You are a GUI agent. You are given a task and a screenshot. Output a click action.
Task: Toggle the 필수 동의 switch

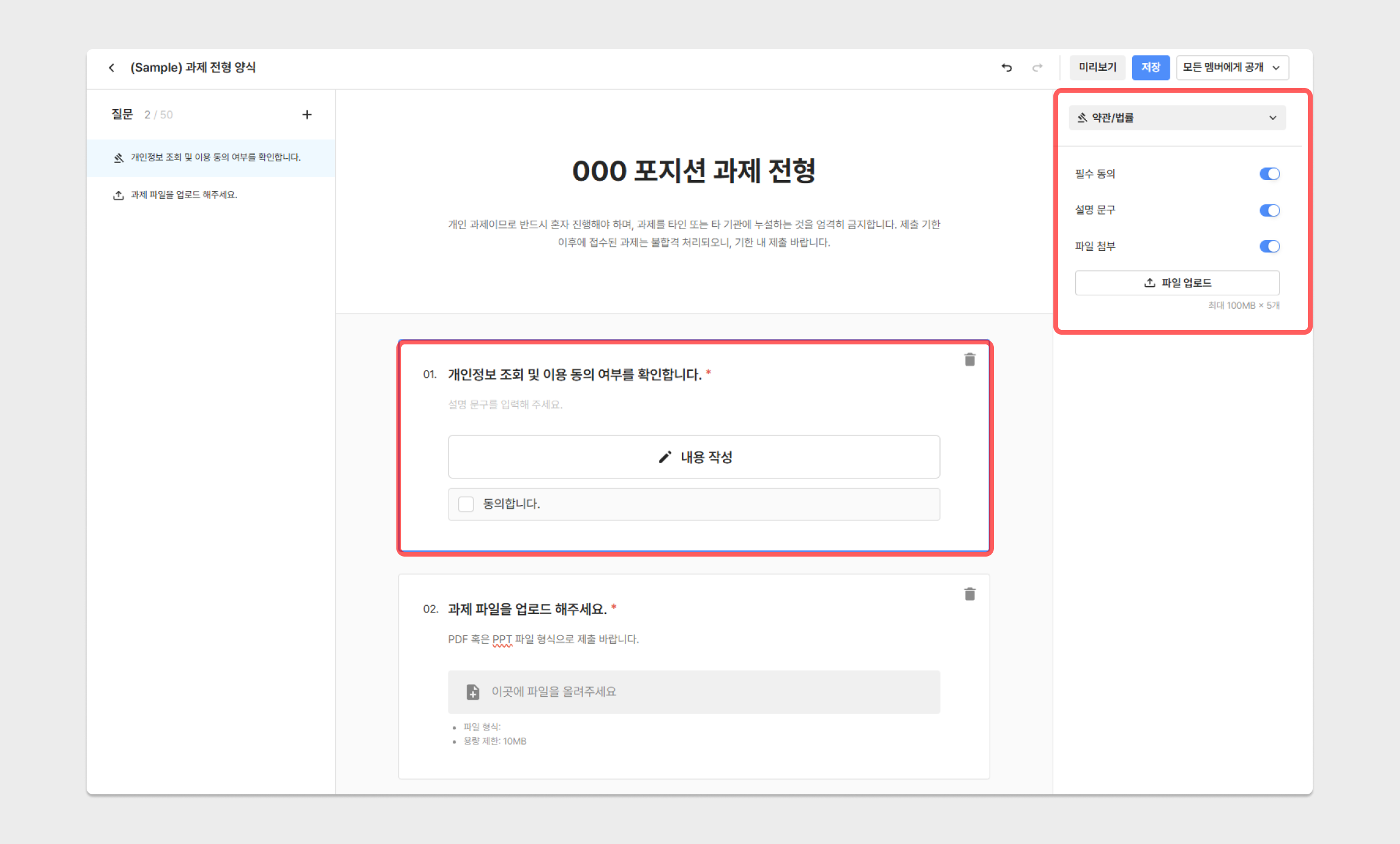[1269, 174]
